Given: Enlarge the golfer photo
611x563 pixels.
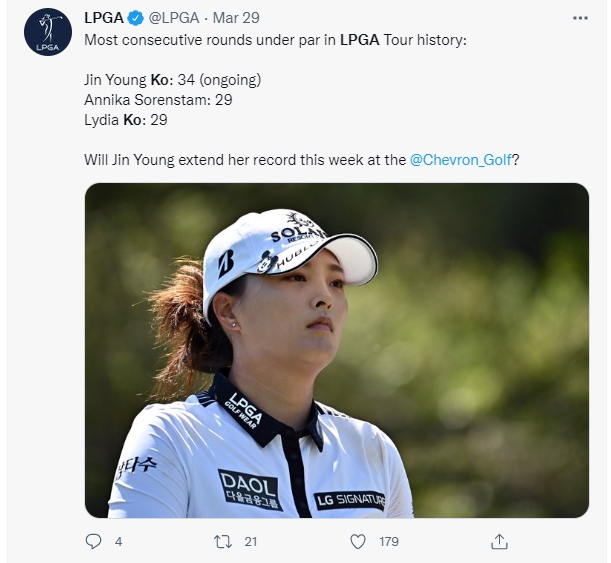Looking at the screenshot, I should pos(337,350).
